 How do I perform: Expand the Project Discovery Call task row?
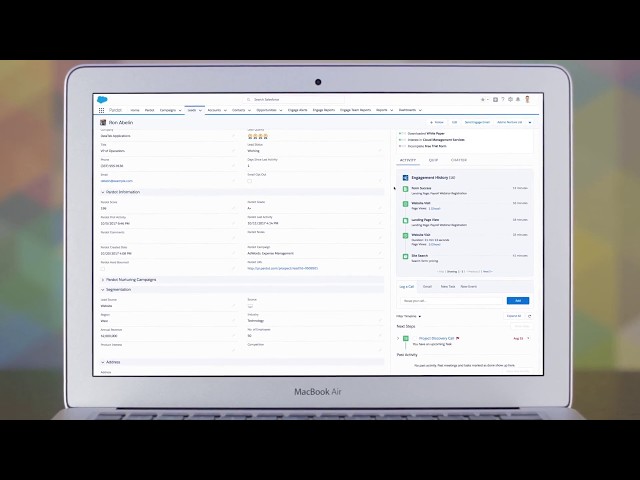[398, 338]
